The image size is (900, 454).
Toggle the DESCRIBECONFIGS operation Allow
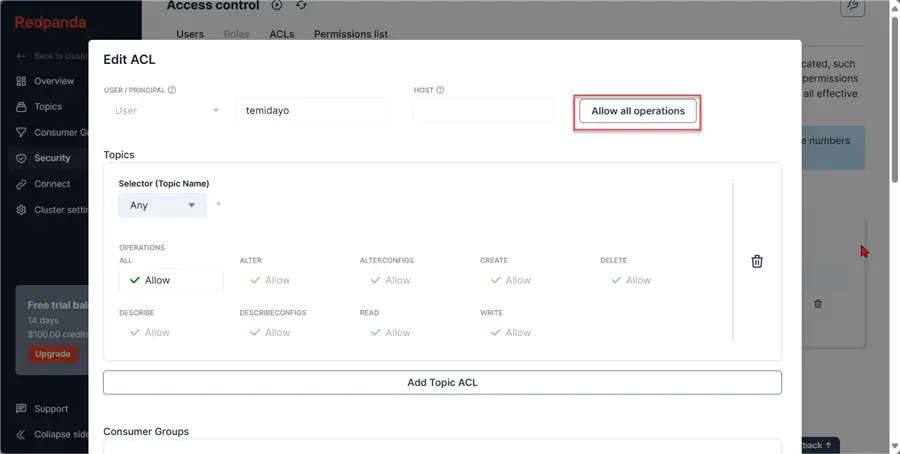(270, 332)
